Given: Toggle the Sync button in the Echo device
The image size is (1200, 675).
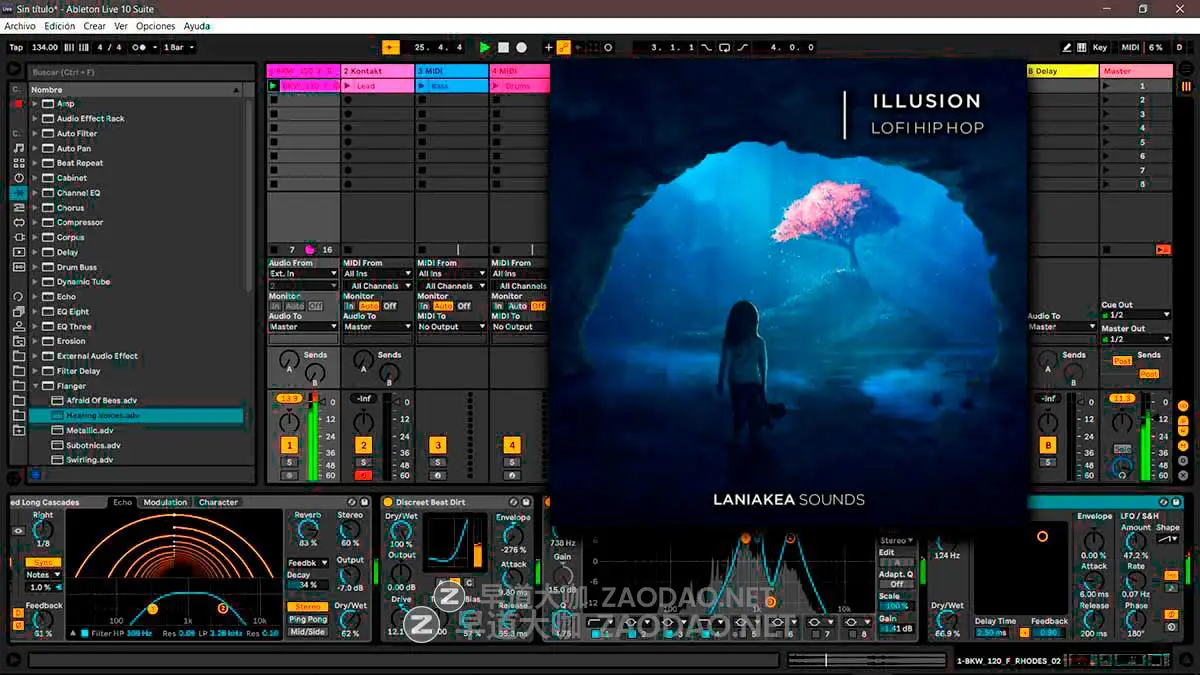Looking at the screenshot, I should pos(42,561).
